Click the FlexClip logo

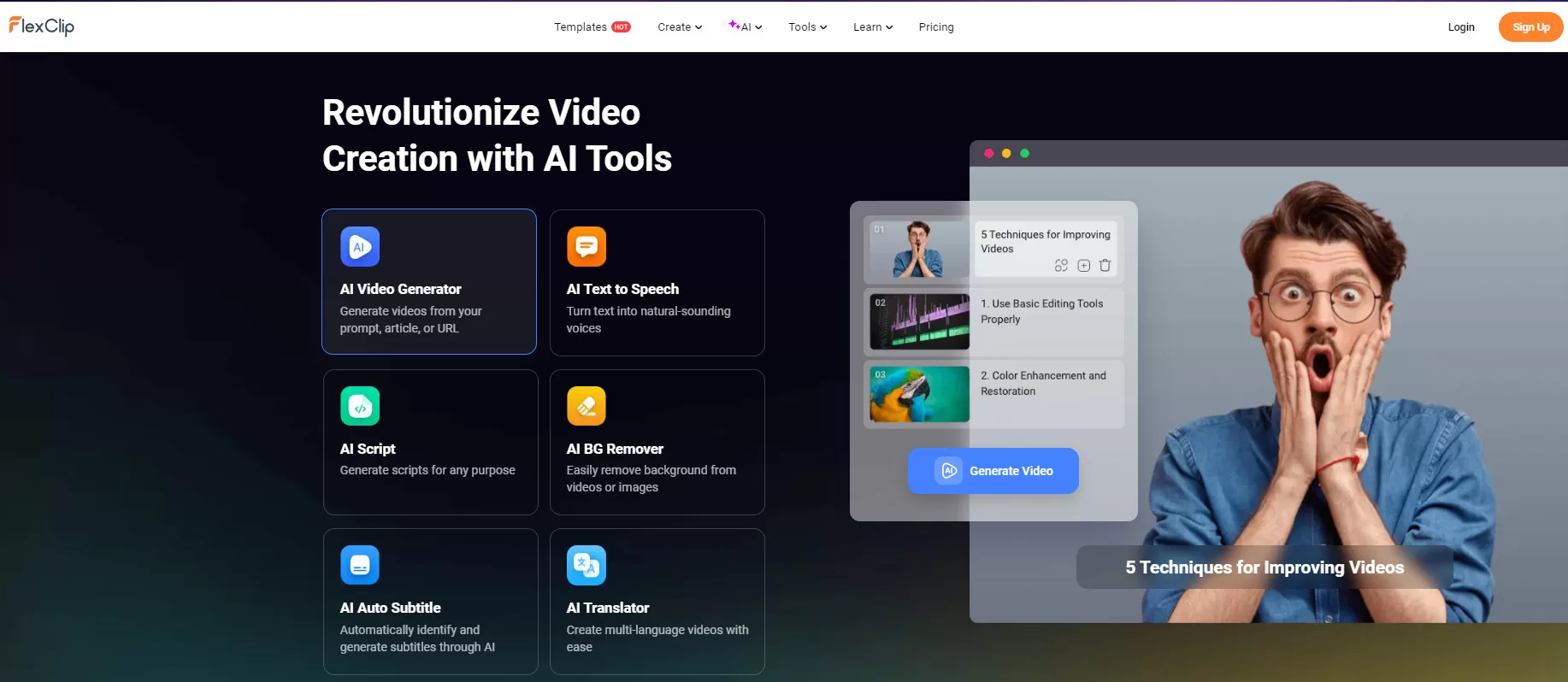tap(41, 26)
